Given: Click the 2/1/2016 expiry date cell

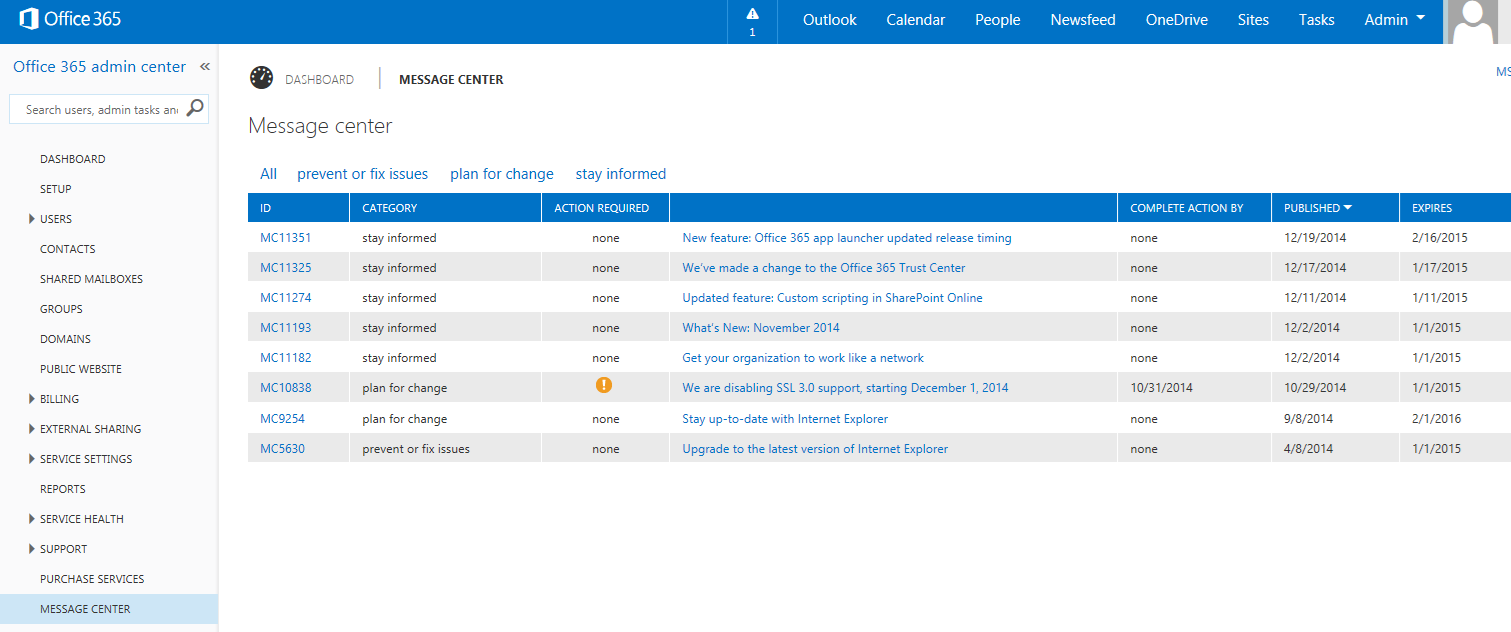Looking at the screenshot, I should point(1436,419).
